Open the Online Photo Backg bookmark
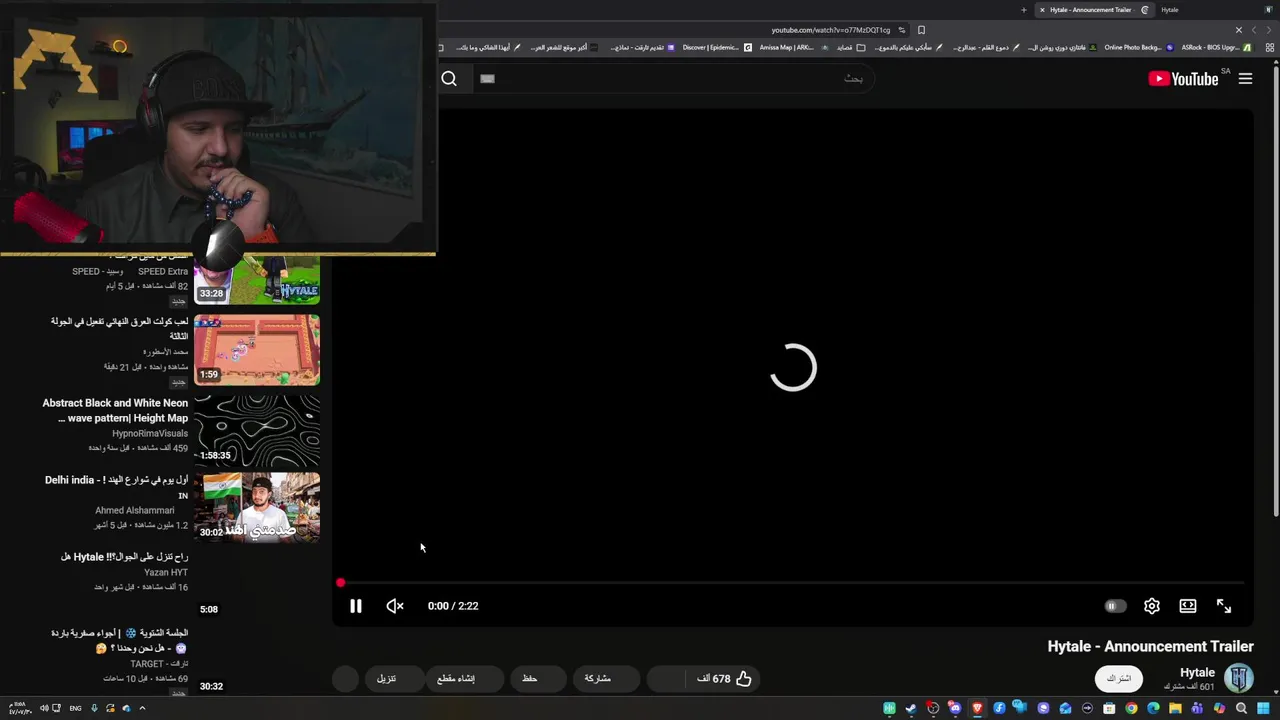Viewport: 1280px width, 720px height. click(x=1138, y=47)
